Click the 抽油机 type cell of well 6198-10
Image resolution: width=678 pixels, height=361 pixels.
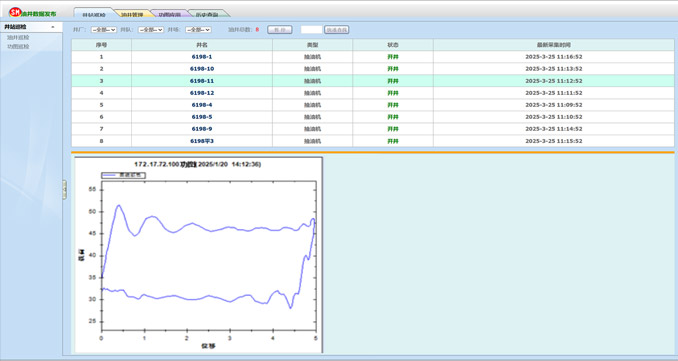pyautogui.click(x=313, y=69)
